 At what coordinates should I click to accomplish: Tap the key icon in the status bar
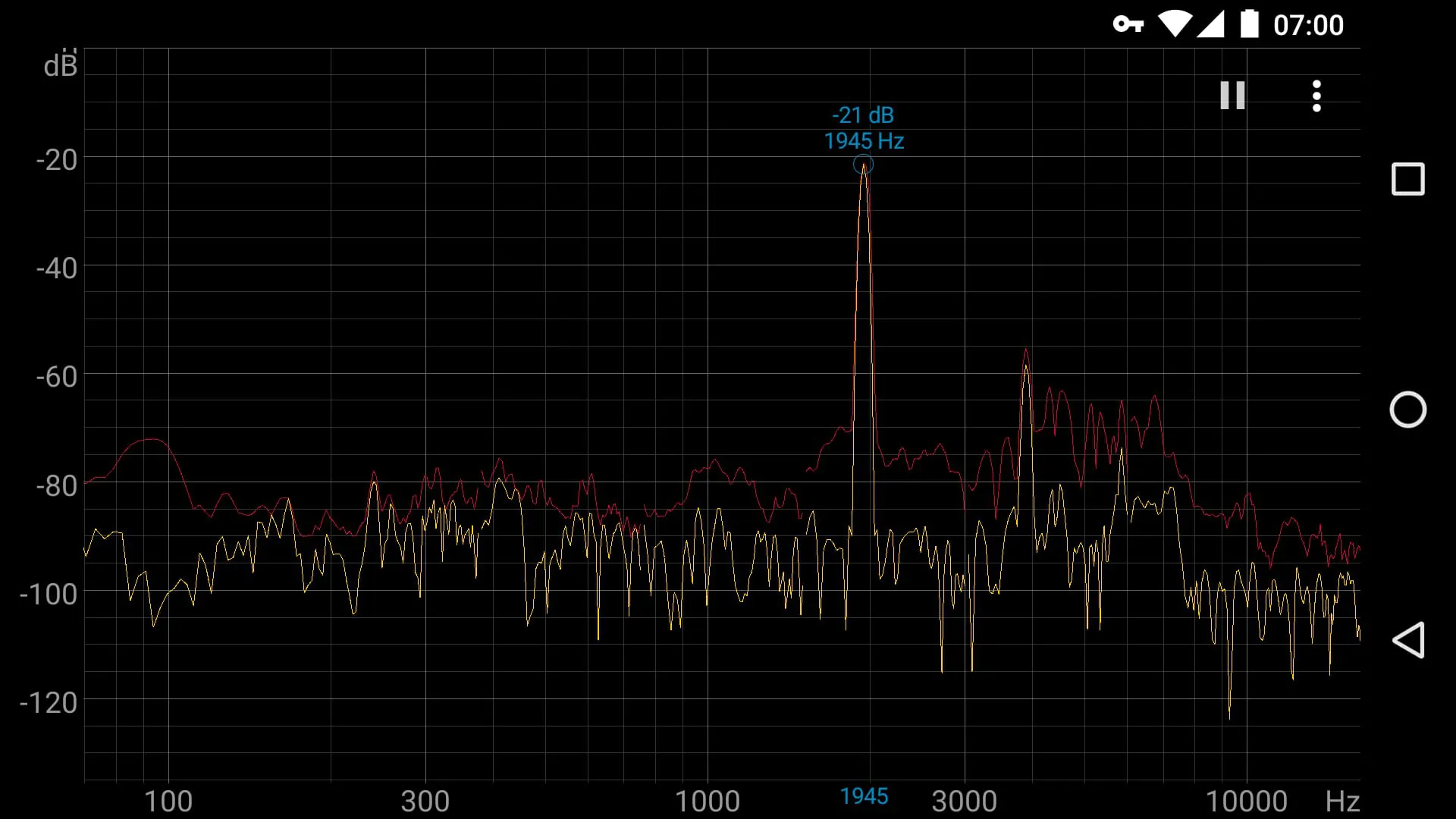(x=1128, y=25)
